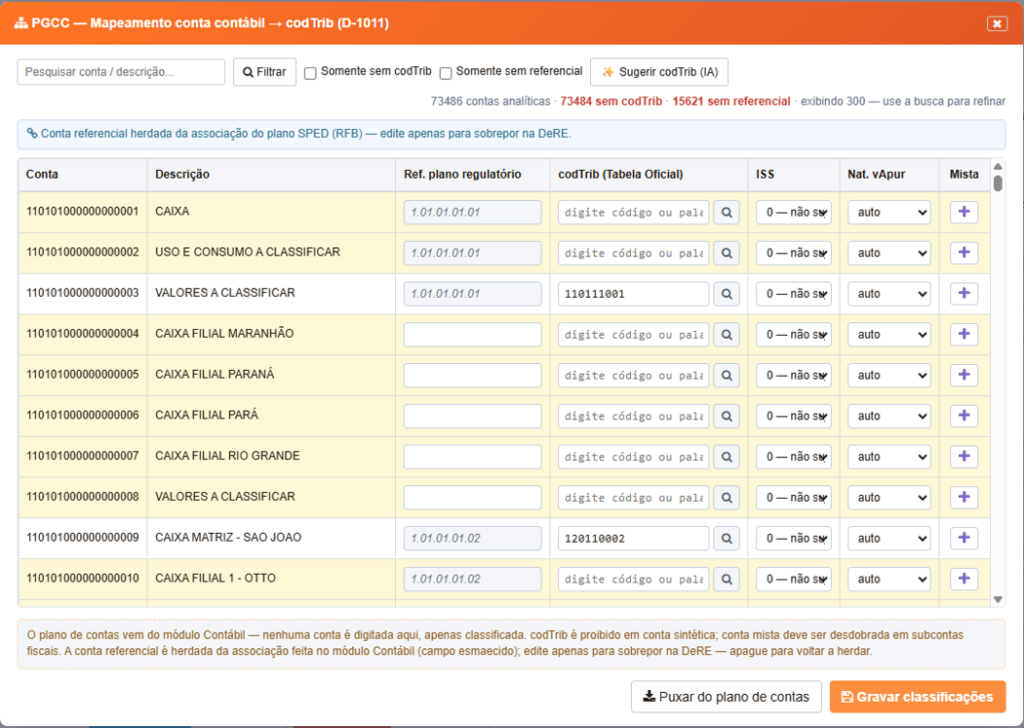Close the PGCC mapping dialog
The height and width of the screenshot is (728, 1024).
pyautogui.click(x=997, y=24)
